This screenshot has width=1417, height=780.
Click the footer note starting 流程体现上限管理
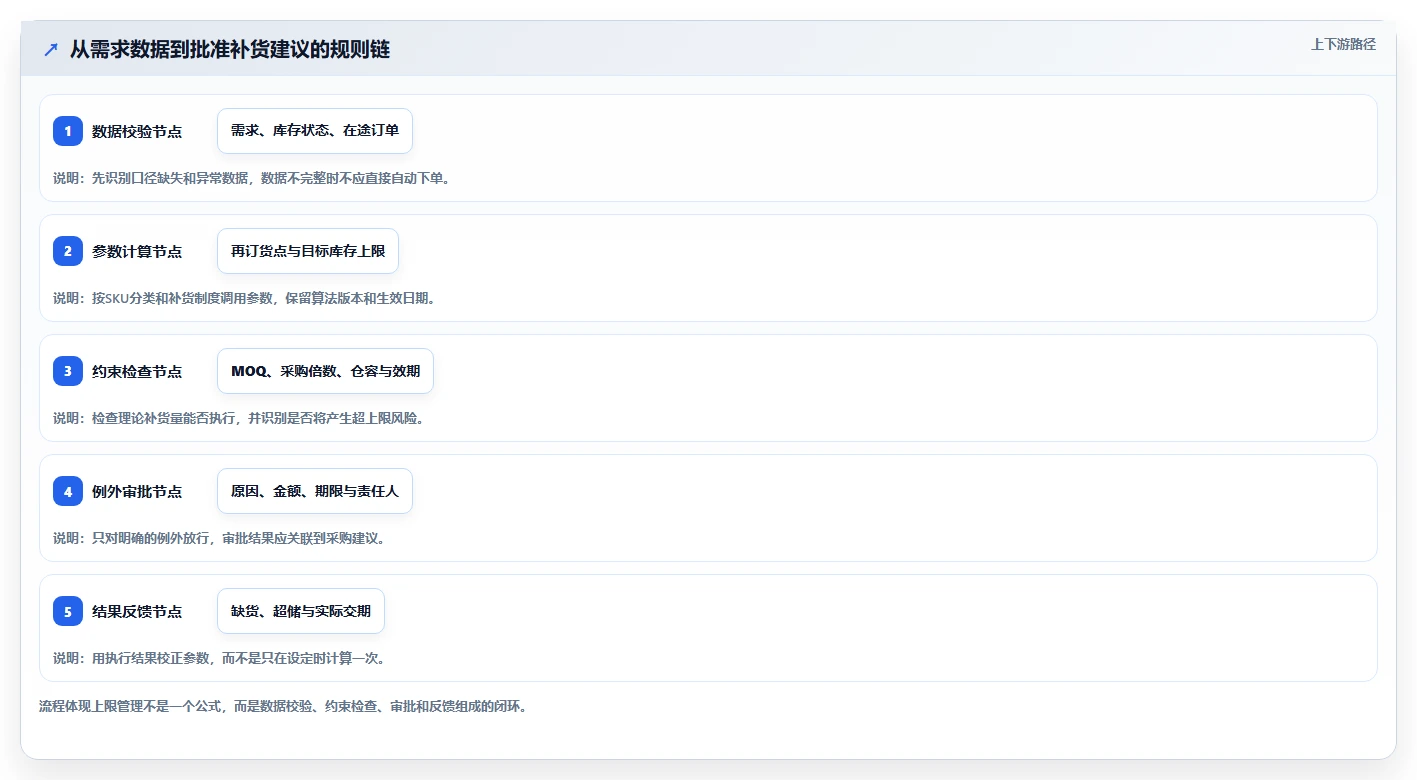283,706
